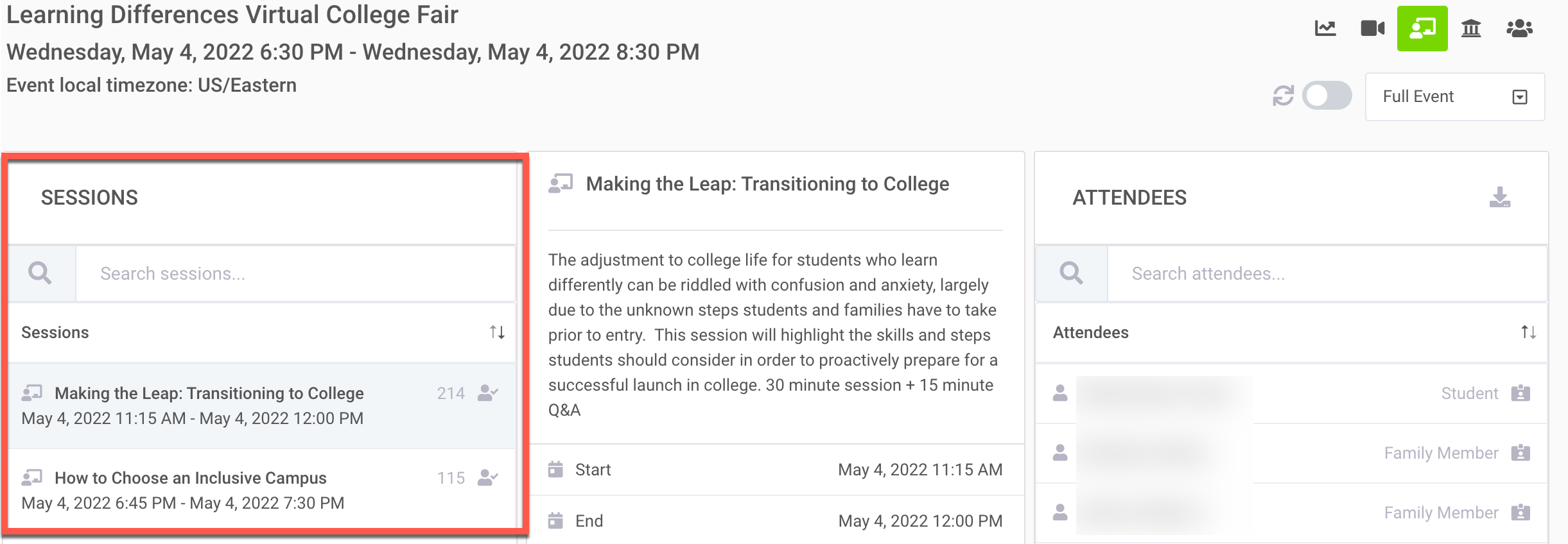The width and height of the screenshot is (1568, 544).
Task: Click the 214 attendee count icon
Action: click(x=488, y=393)
